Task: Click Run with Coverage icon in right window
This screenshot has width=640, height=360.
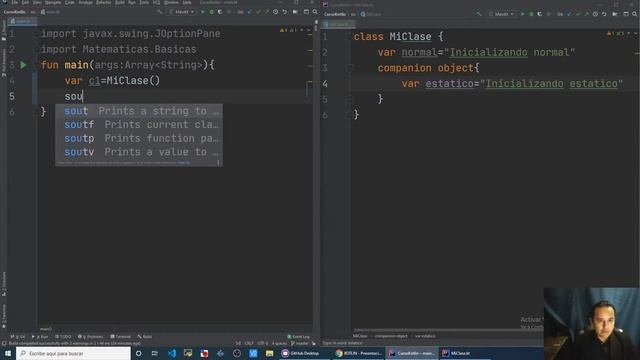Action: click(540, 14)
